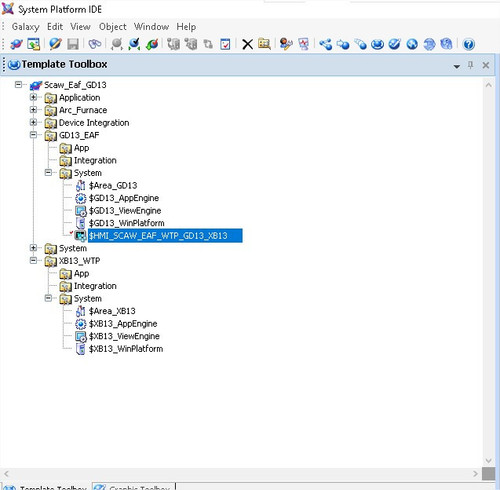Open the Help question mark toolbar icon
The image size is (500, 490).
coord(469,44)
